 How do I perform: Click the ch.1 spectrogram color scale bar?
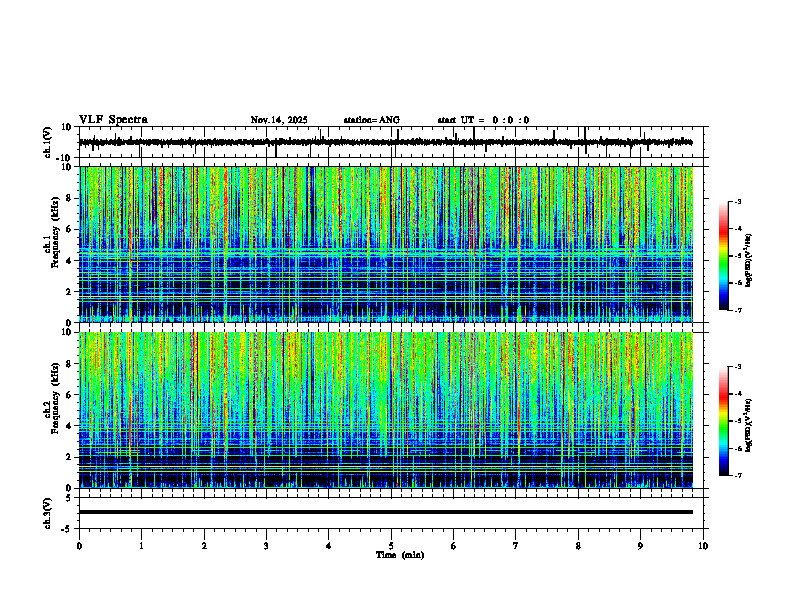[x=723, y=256]
